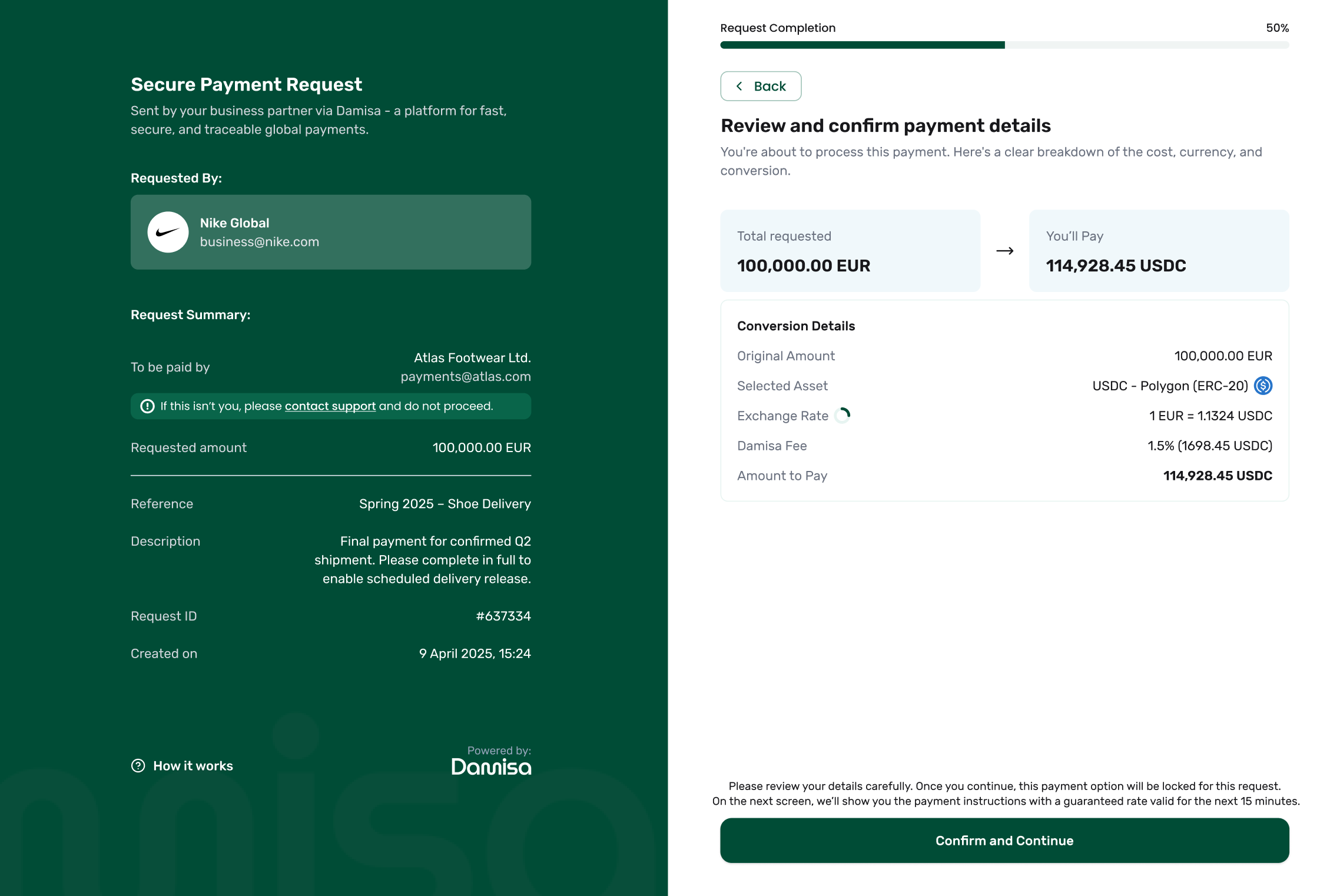Click the Damisa logo
The image size is (1340, 896).
click(x=491, y=766)
